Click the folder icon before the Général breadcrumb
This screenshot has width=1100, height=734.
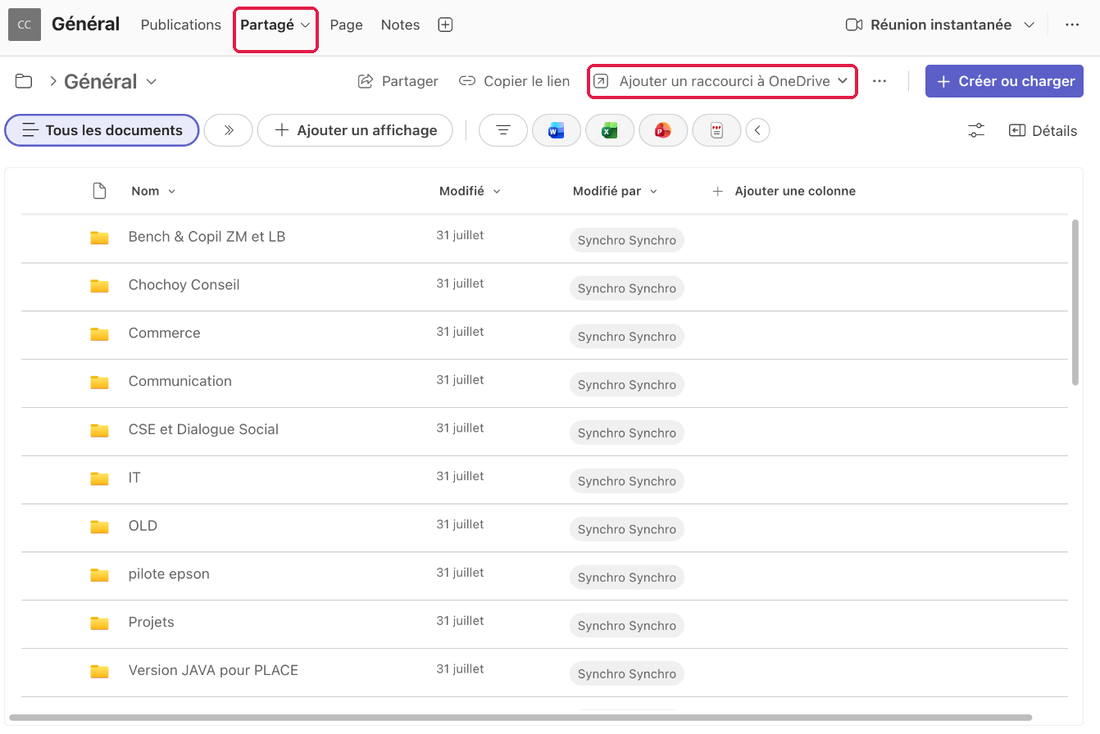24,81
